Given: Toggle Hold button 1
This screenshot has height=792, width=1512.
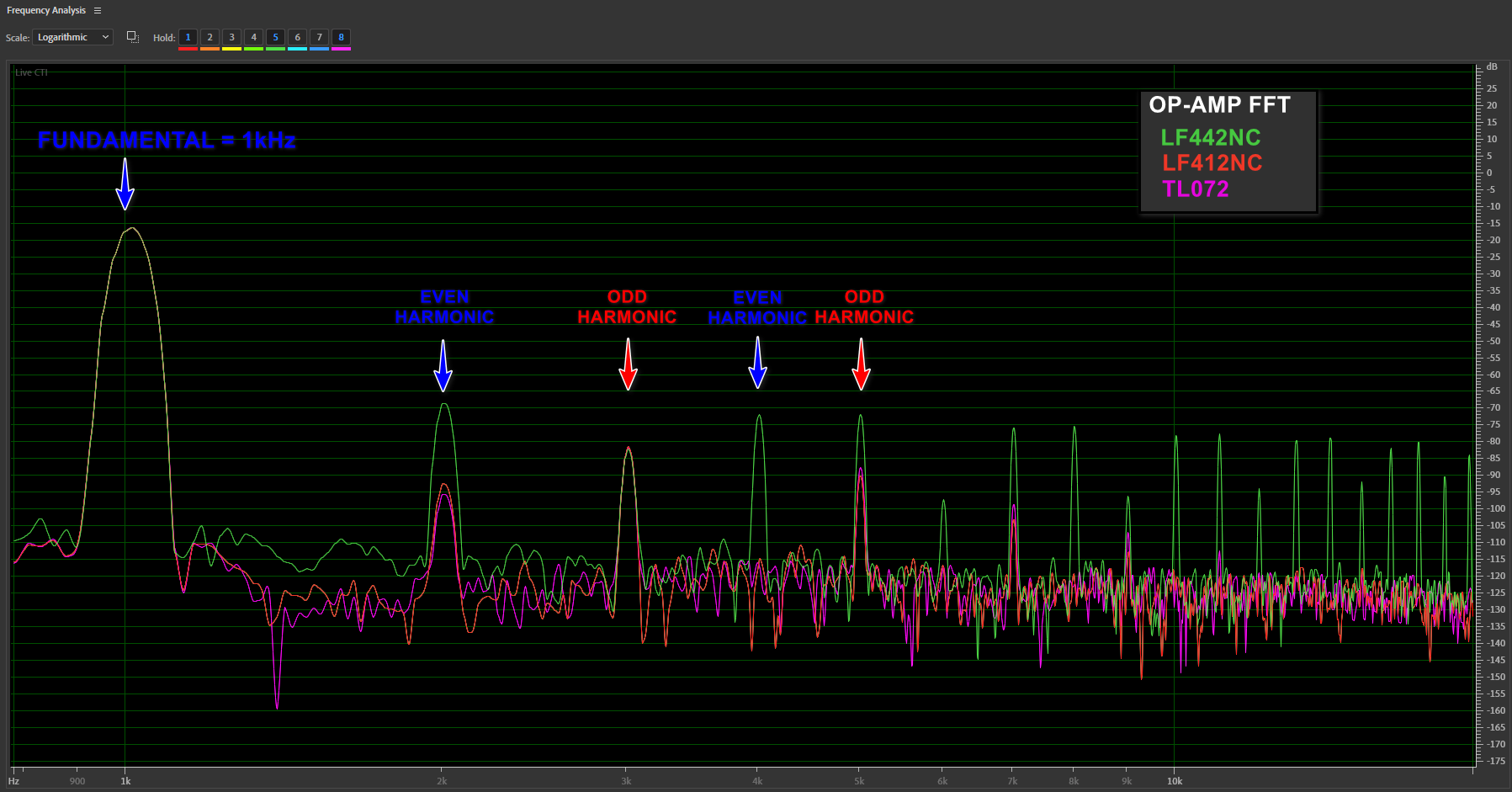Looking at the screenshot, I should coord(188,37).
